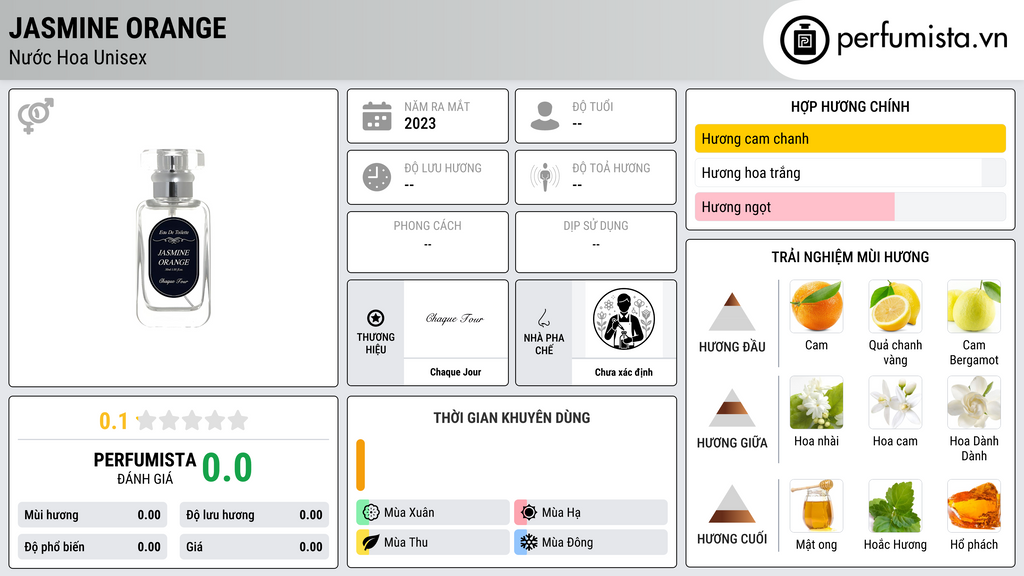
Task: Click the Nước Hoa Unisex subtitle
Action: coord(78,57)
